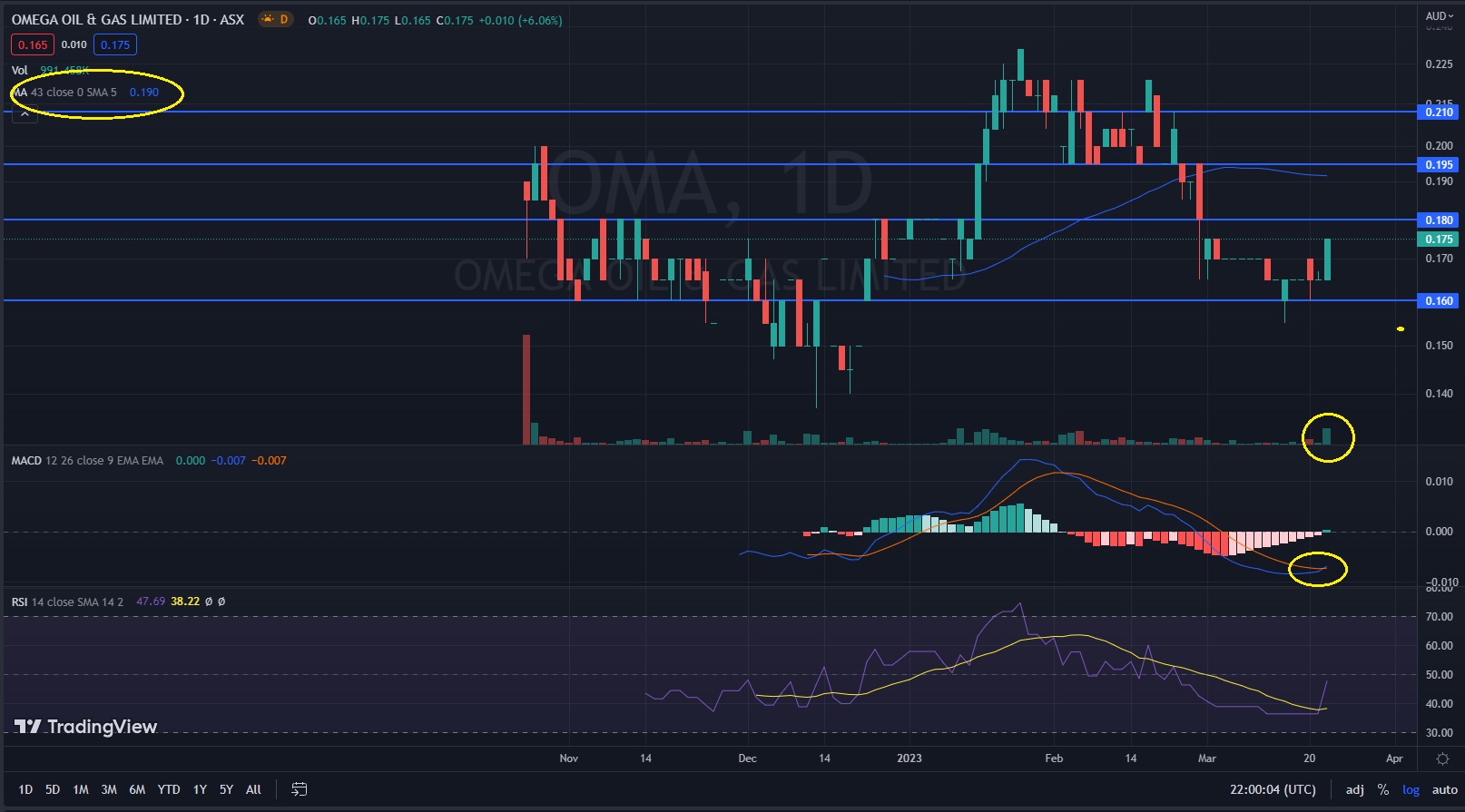
Task: Select the MA 43 close SMA legend
Action: pyautogui.click(x=65, y=92)
